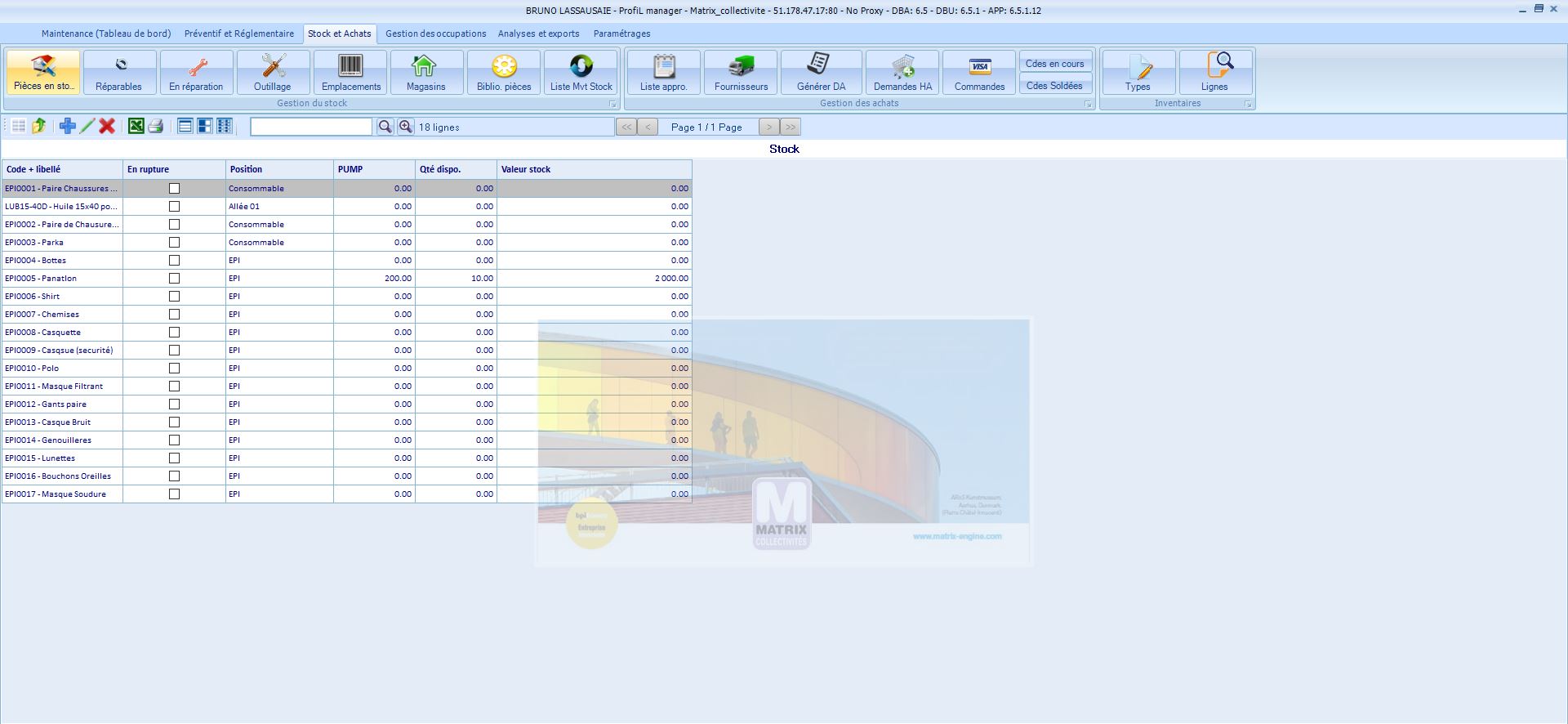Toggle En rupture checkbox for EPI0010 Polo

174,368
